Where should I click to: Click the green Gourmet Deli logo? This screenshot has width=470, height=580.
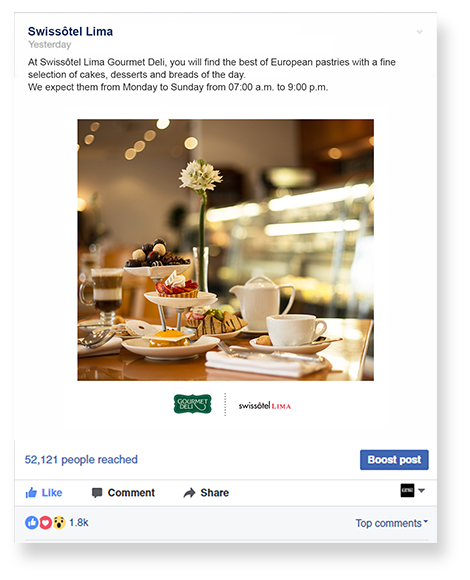[x=193, y=404]
